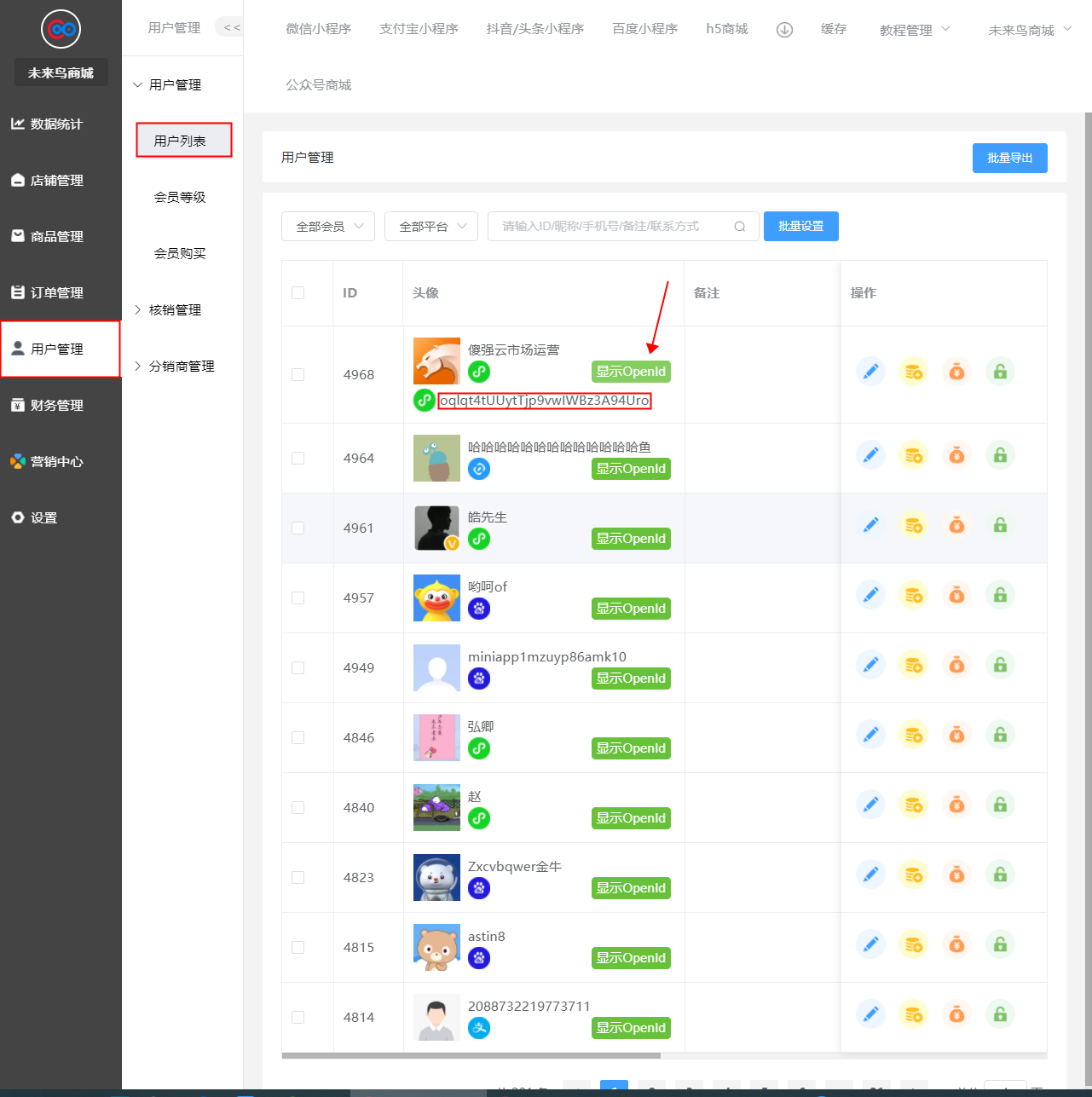The image size is (1092, 1097).
Task: Open the 全部平台 platform dropdown
Action: tap(431, 227)
